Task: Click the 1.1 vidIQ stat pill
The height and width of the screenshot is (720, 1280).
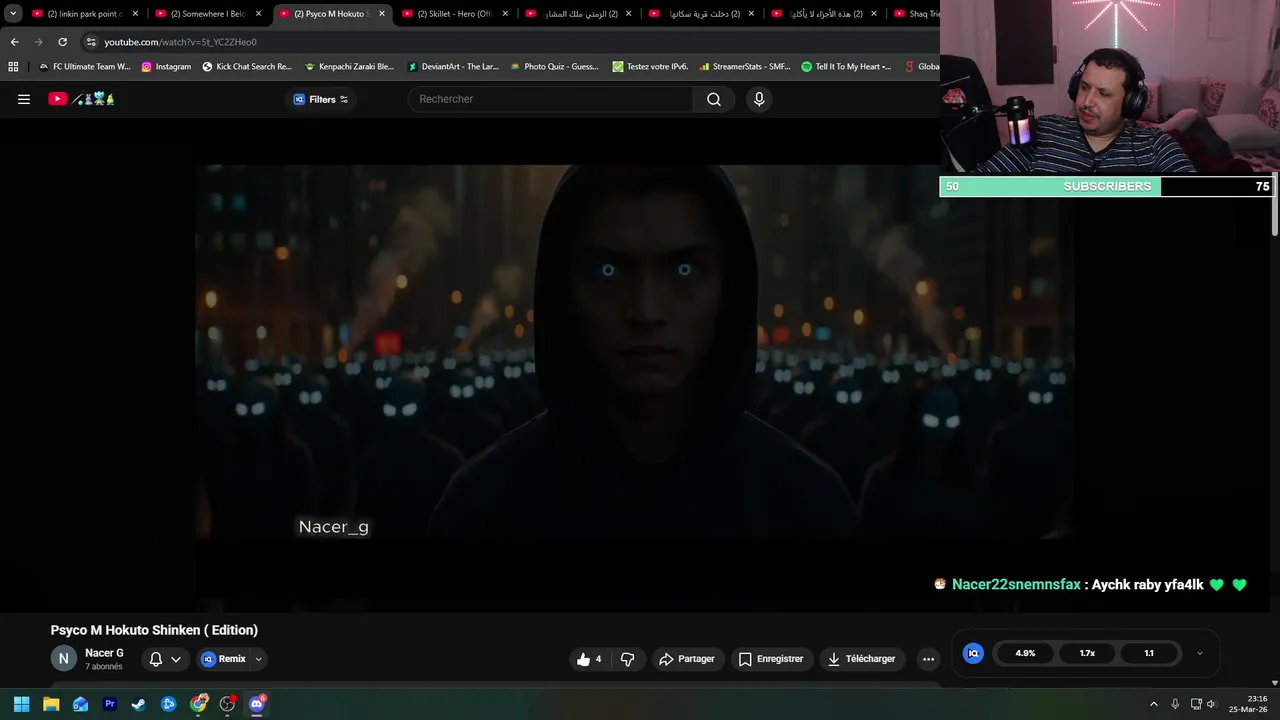Action: tap(1149, 653)
